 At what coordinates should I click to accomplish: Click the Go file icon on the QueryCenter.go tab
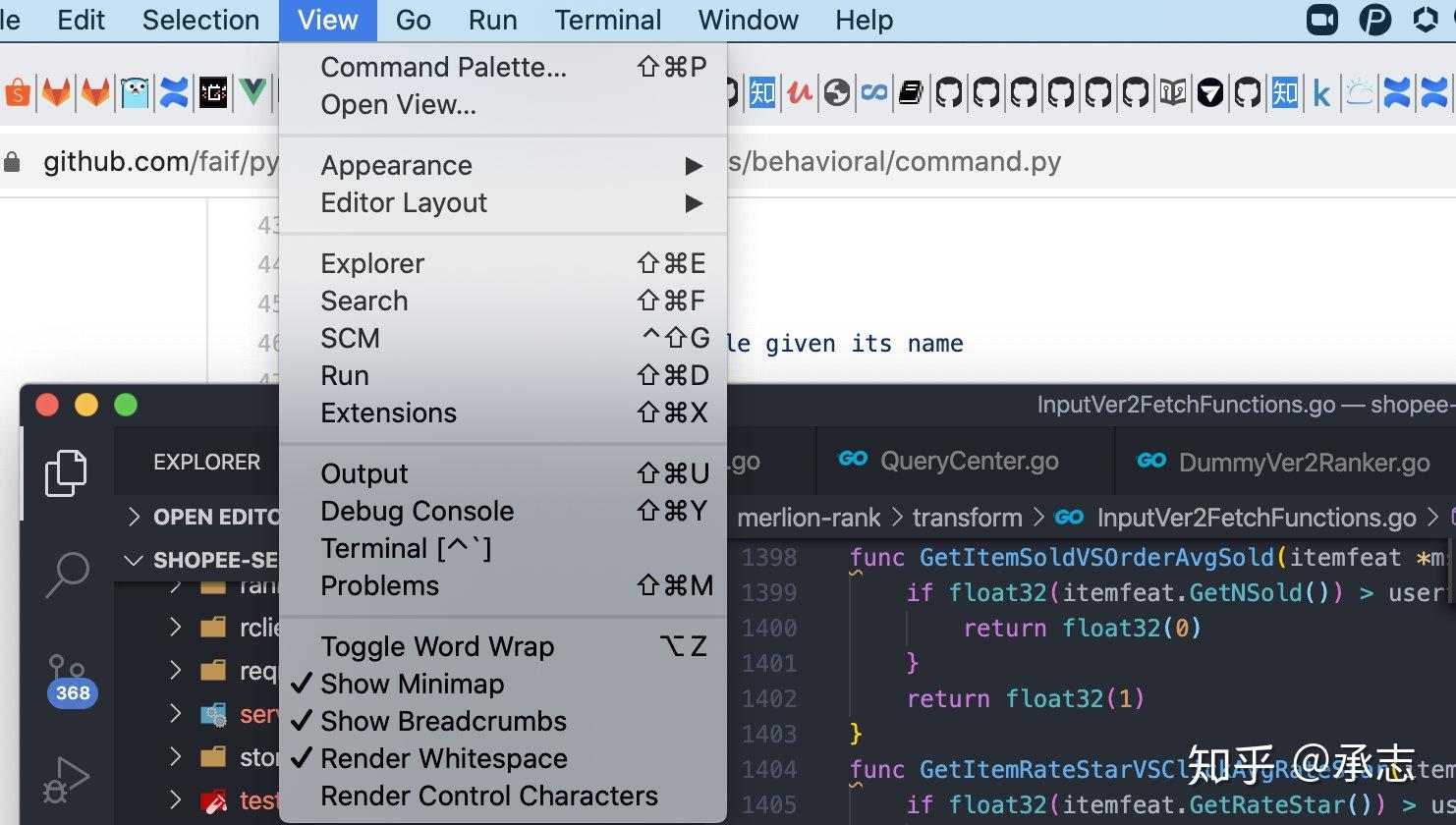click(853, 459)
